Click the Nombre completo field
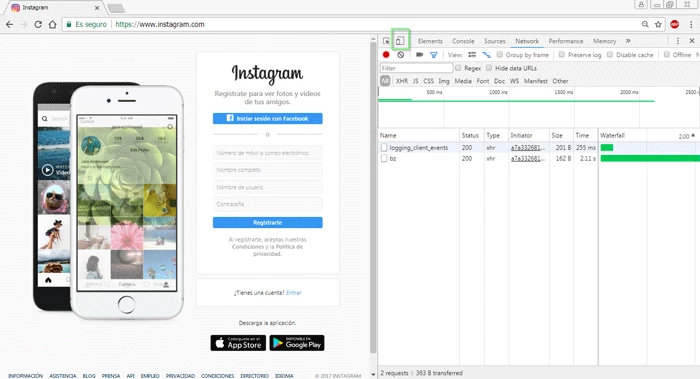The width and height of the screenshot is (700, 379). coord(267,170)
